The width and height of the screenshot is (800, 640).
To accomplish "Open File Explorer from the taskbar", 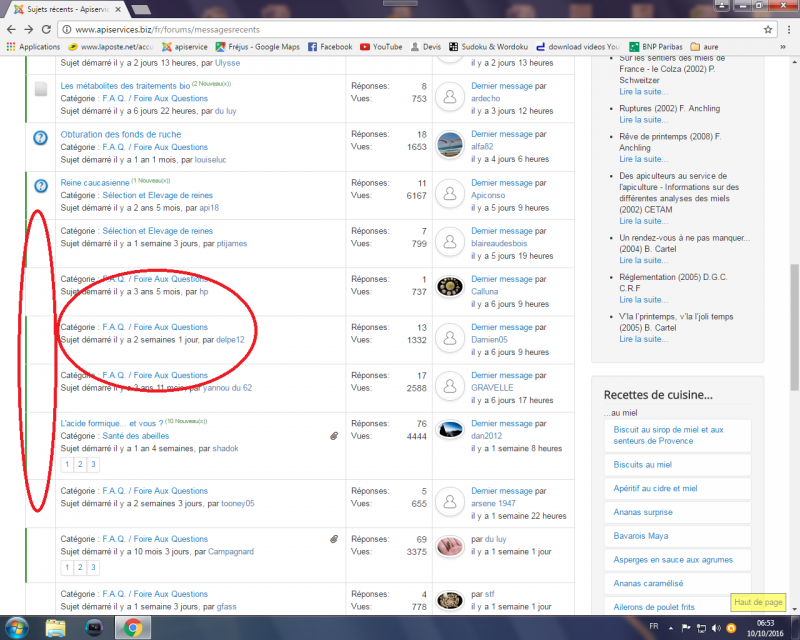I will [56, 627].
